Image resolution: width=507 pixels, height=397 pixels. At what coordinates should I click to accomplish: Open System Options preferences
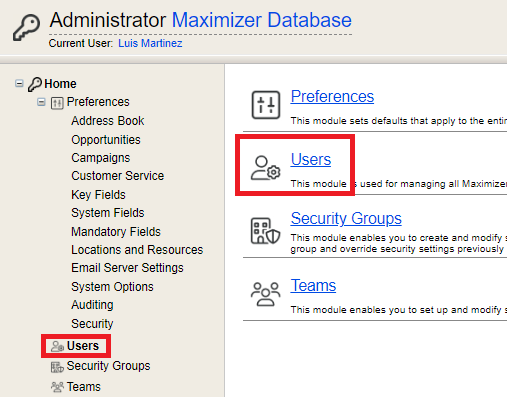tap(112, 287)
